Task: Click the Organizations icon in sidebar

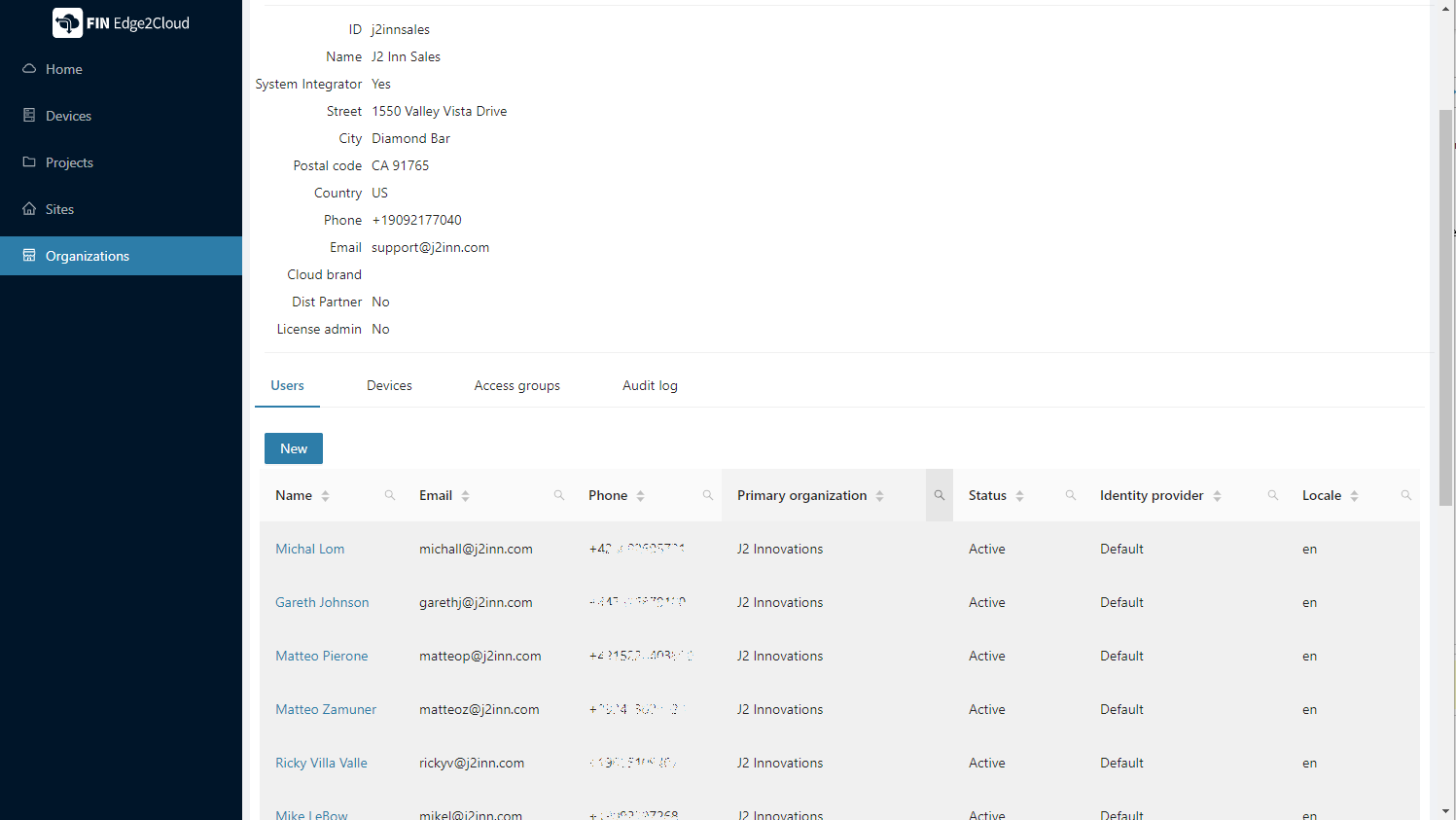Action: pyautogui.click(x=29, y=256)
